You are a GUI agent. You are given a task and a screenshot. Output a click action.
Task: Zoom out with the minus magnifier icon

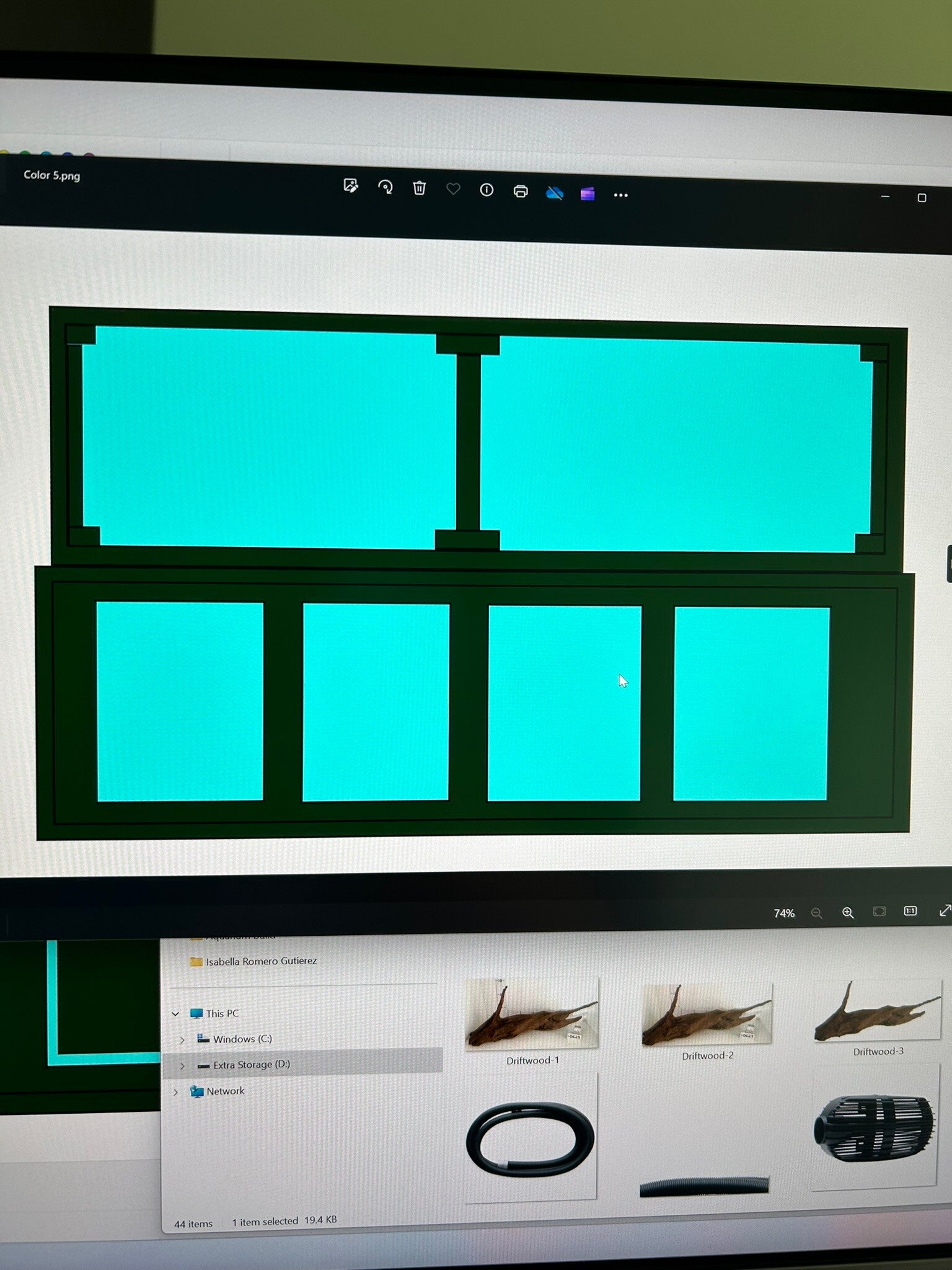click(x=816, y=913)
